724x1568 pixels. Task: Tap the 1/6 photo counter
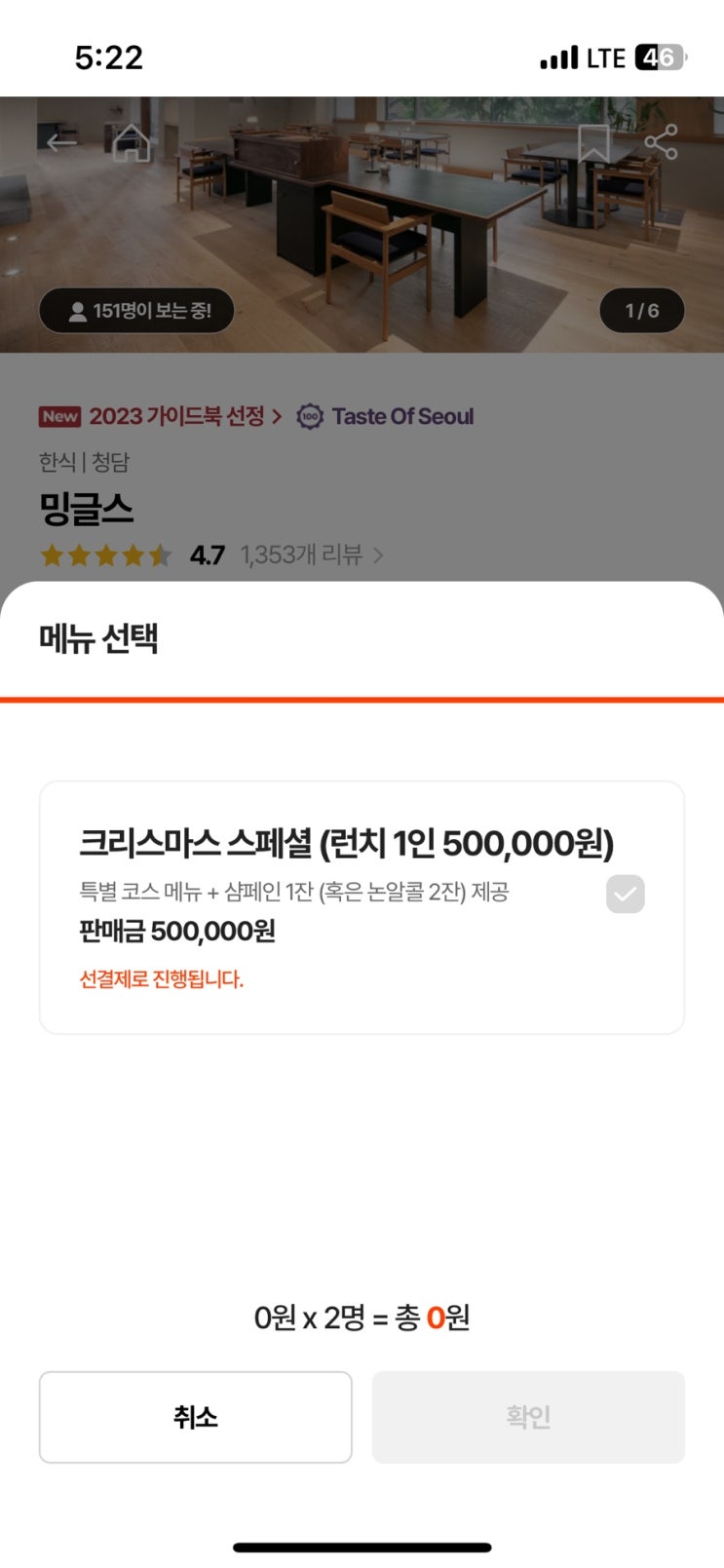click(642, 311)
